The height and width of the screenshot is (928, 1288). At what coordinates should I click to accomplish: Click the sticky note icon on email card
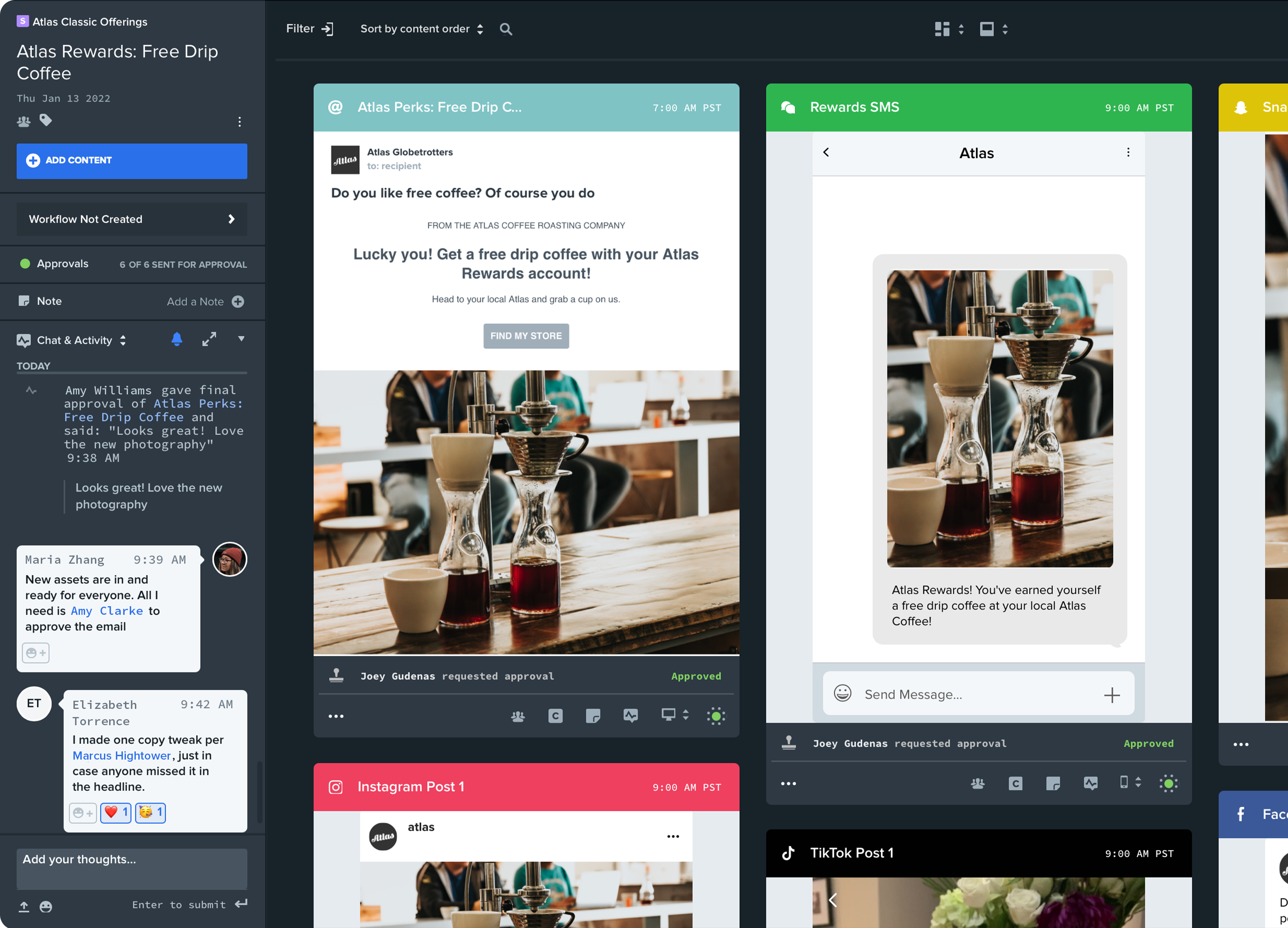point(592,716)
